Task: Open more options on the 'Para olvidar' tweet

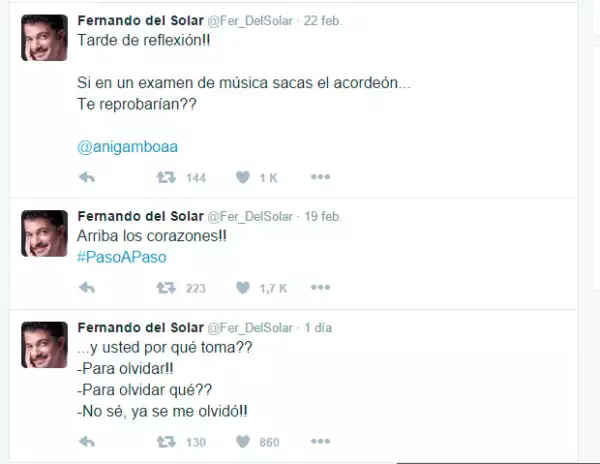Action: [x=320, y=442]
